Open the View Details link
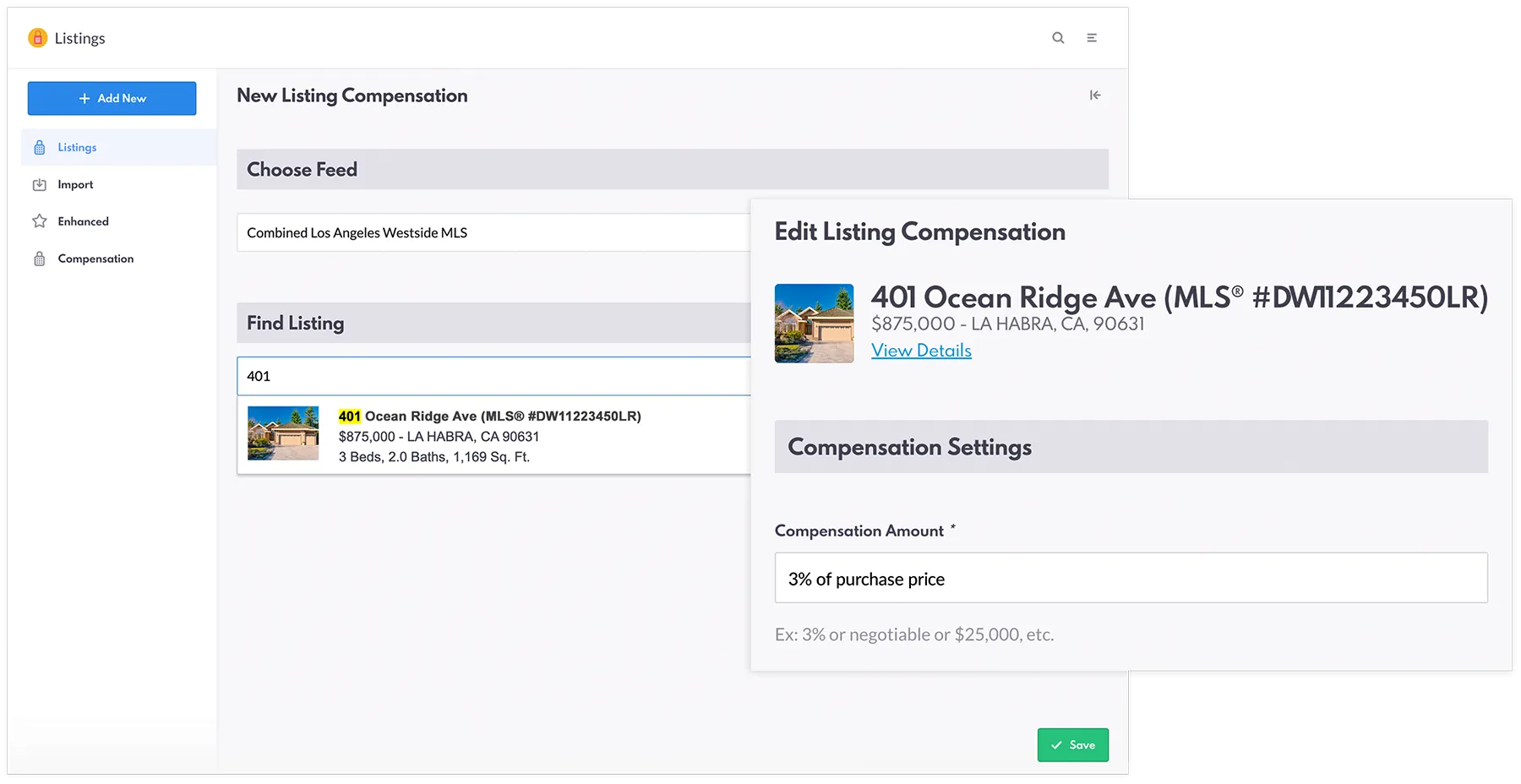This screenshot has width=1521, height=784. [921, 351]
